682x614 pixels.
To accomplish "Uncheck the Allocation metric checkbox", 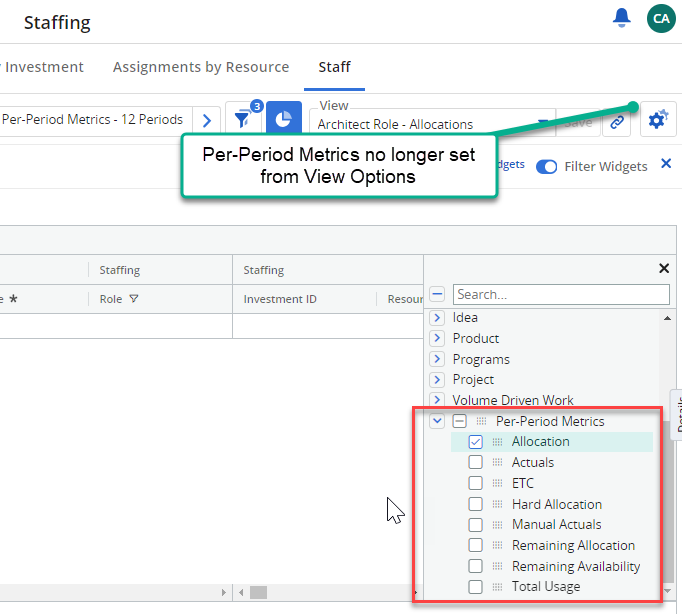I will coord(475,442).
